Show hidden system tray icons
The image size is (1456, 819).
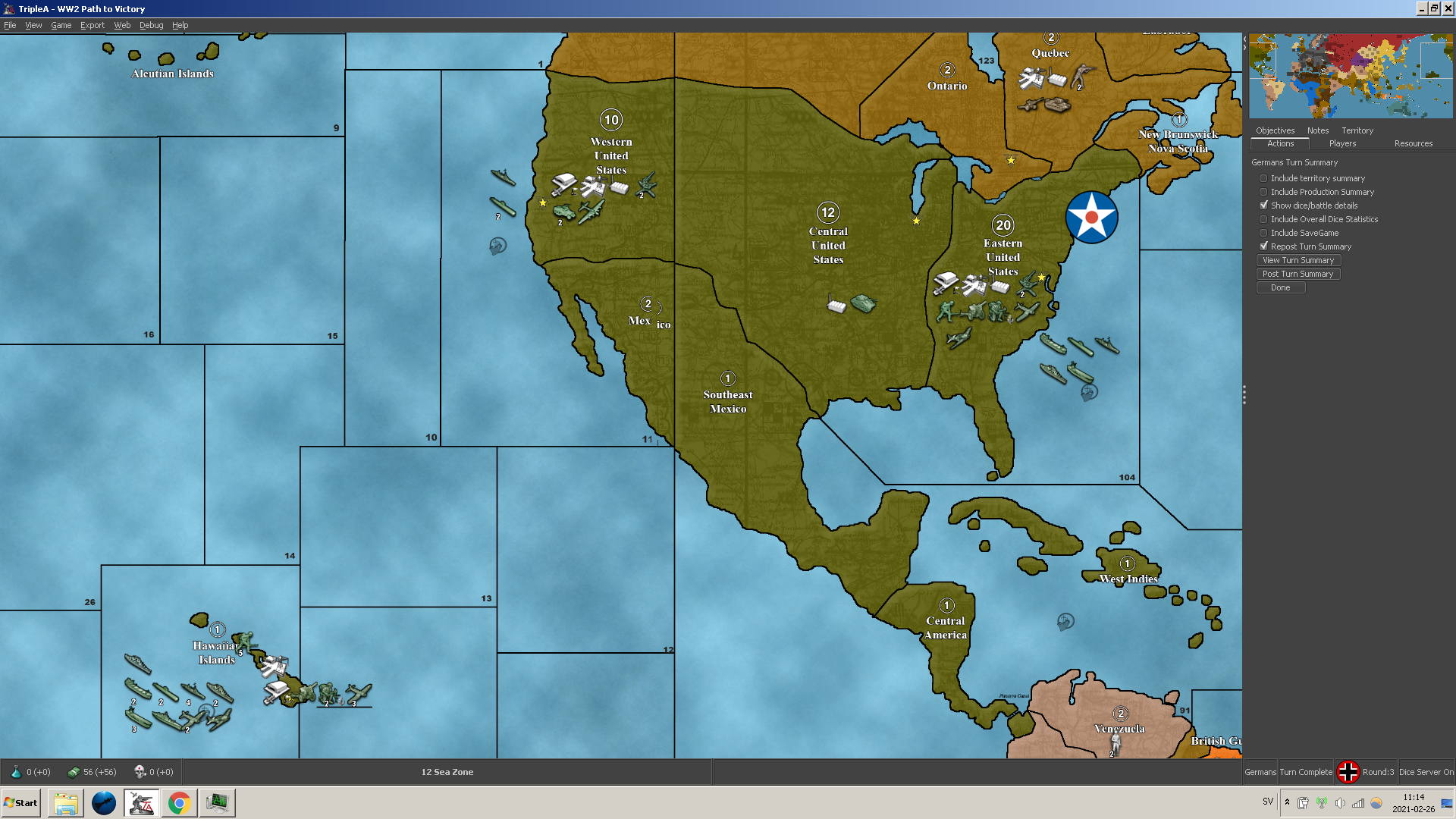1287,802
